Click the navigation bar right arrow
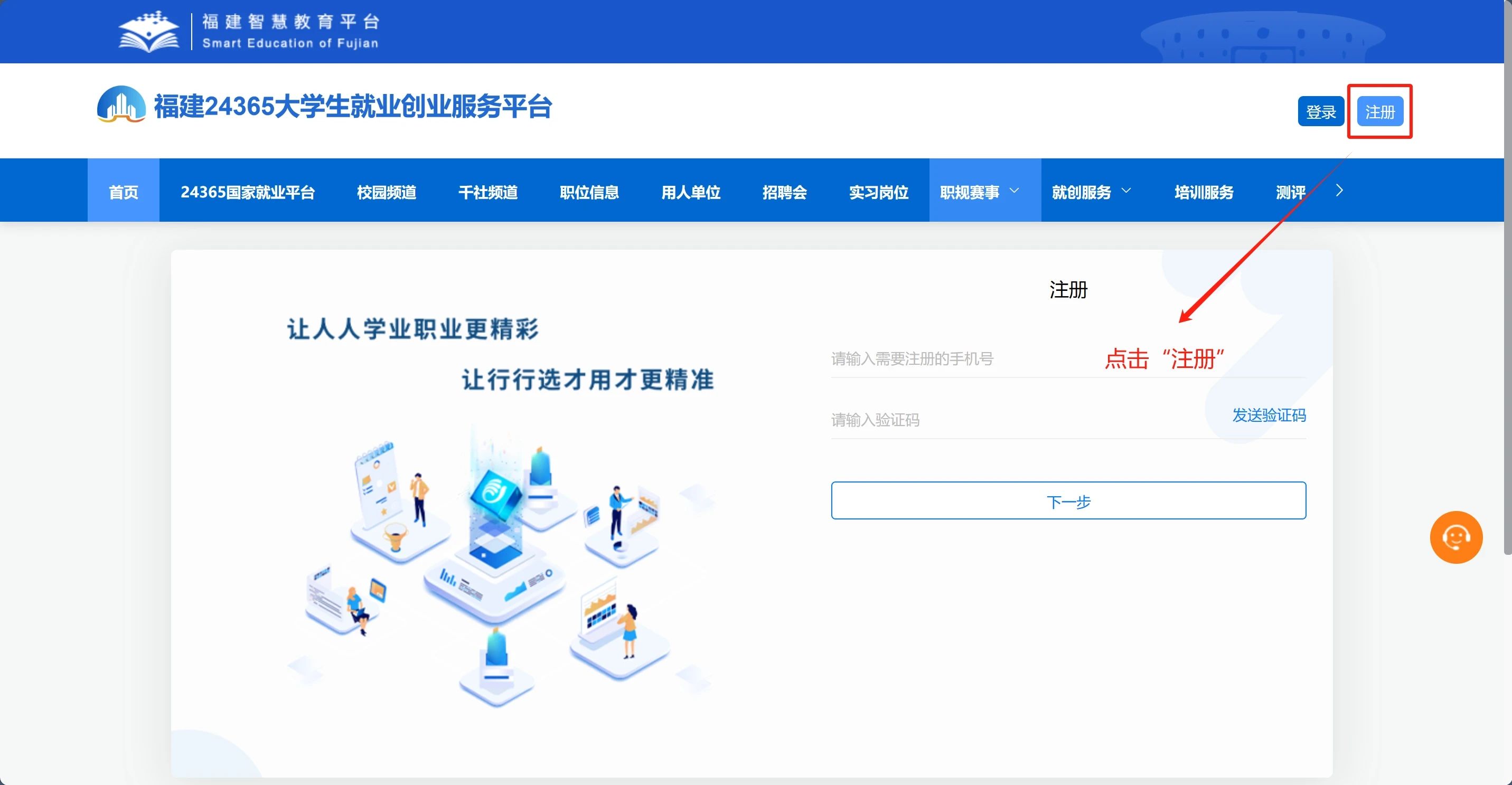Viewport: 1512px width, 785px height. [1339, 191]
